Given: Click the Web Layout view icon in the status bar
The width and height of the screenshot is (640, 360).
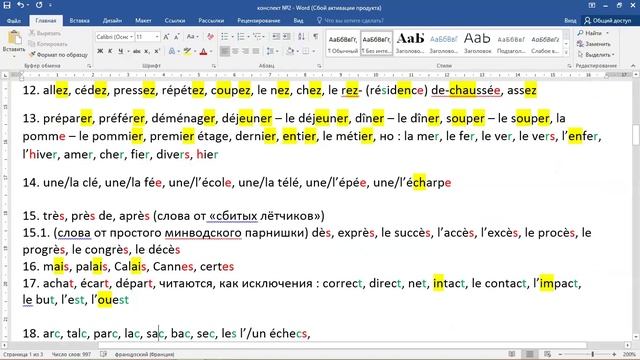Looking at the screenshot, I should click(547, 354).
